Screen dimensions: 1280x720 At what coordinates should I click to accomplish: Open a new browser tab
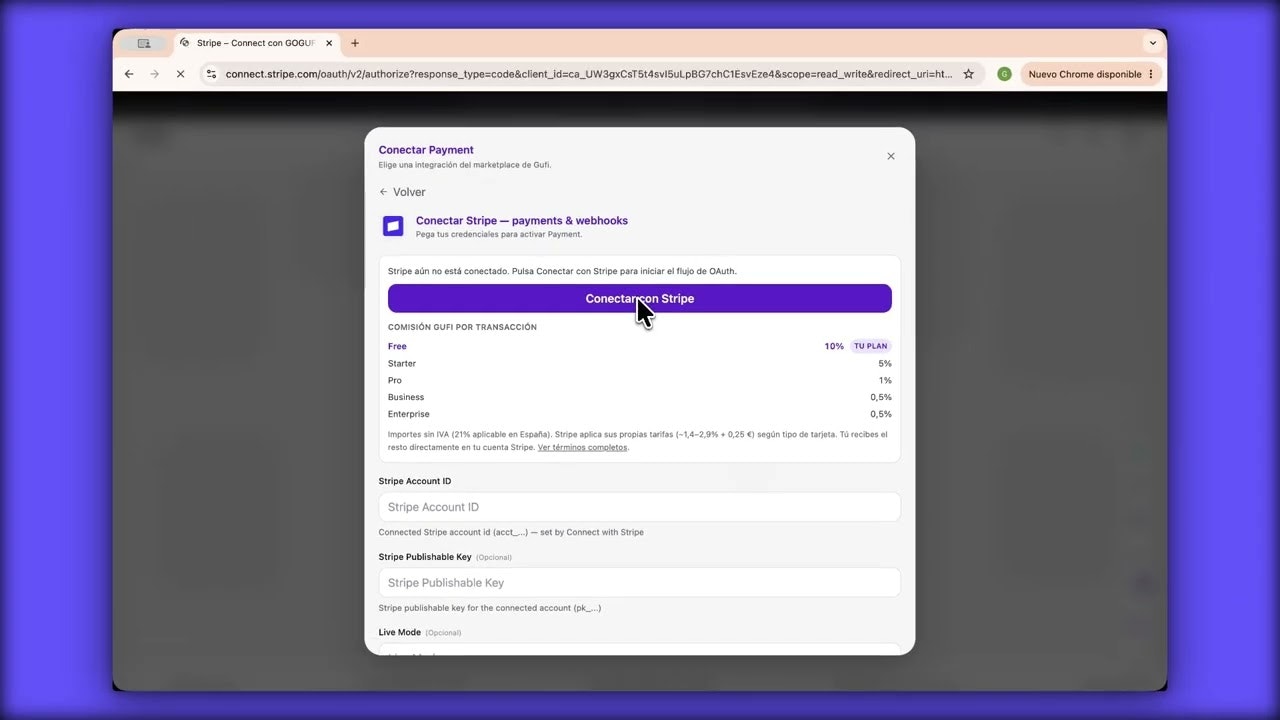(355, 43)
